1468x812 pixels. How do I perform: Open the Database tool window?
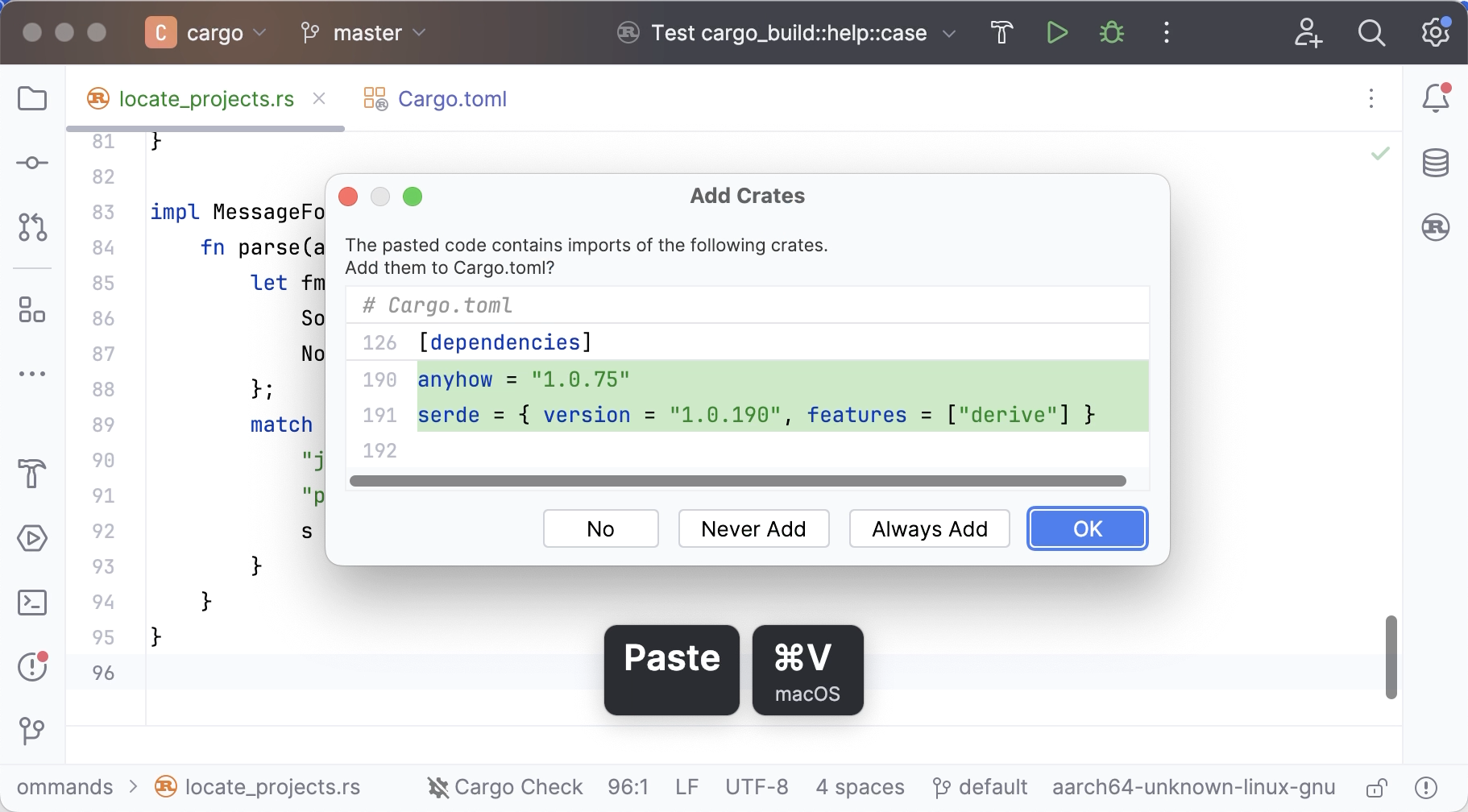1435,163
